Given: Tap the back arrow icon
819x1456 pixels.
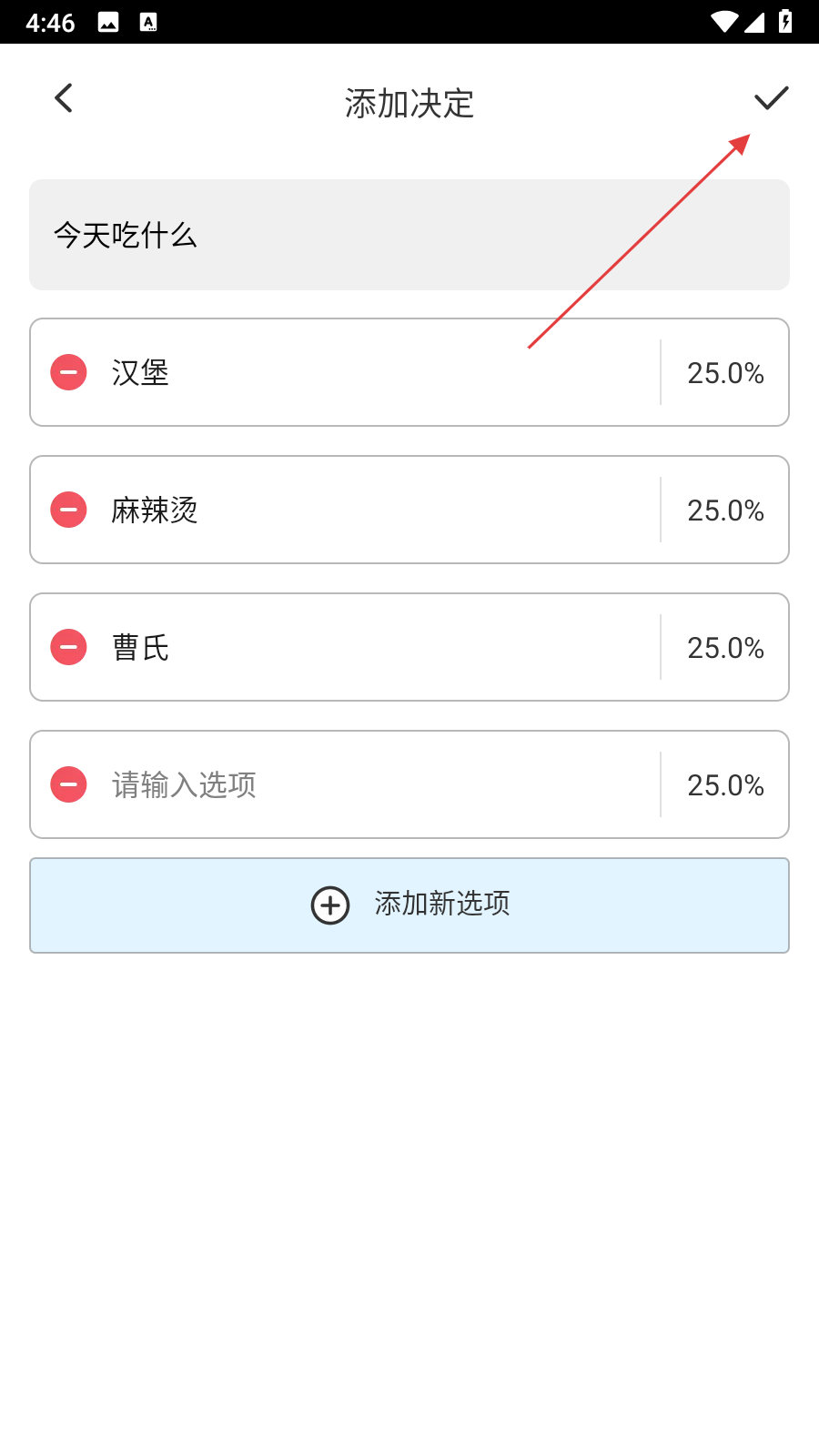Looking at the screenshot, I should point(64,98).
